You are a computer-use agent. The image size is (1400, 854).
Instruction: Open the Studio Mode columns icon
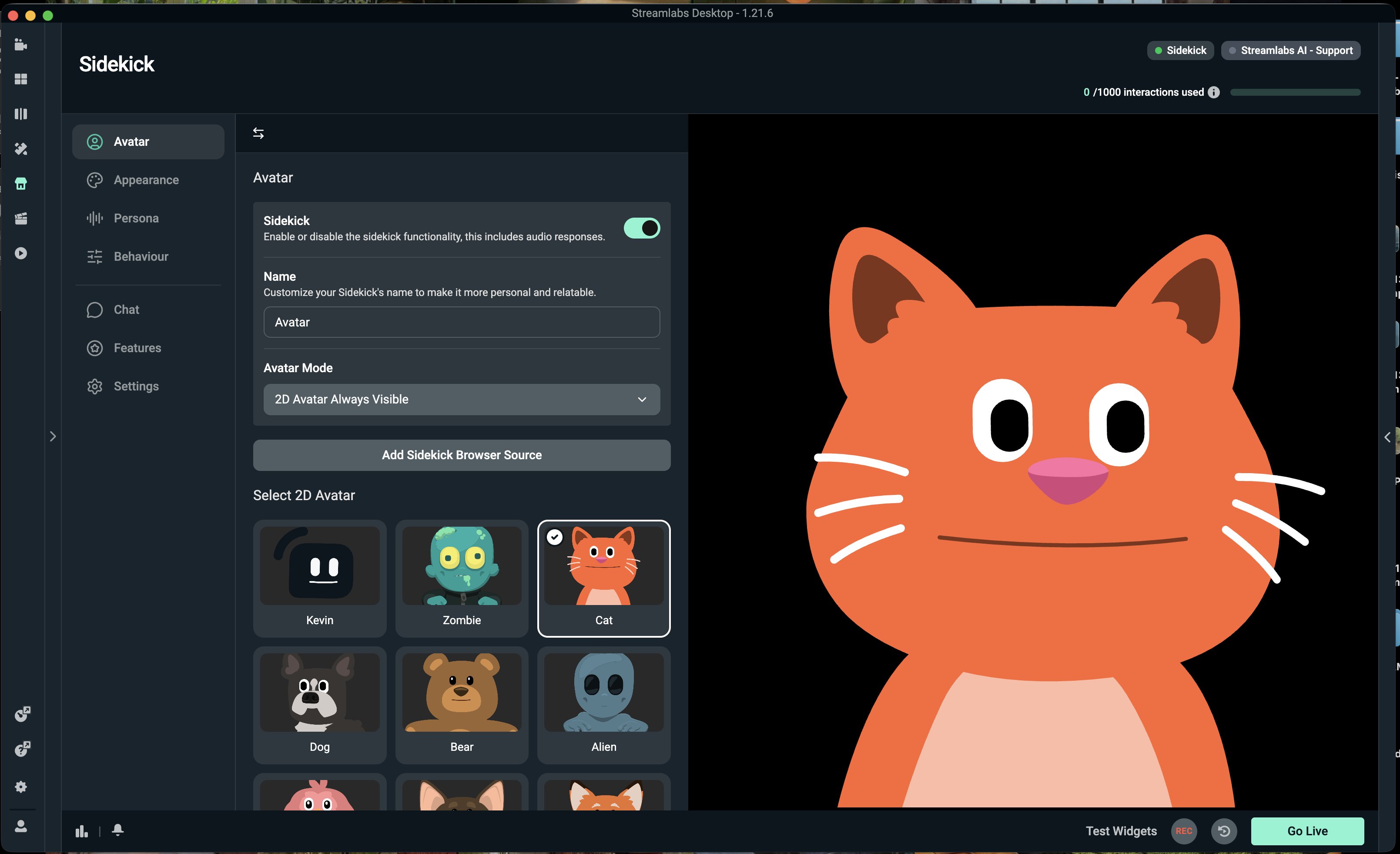coord(21,114)
